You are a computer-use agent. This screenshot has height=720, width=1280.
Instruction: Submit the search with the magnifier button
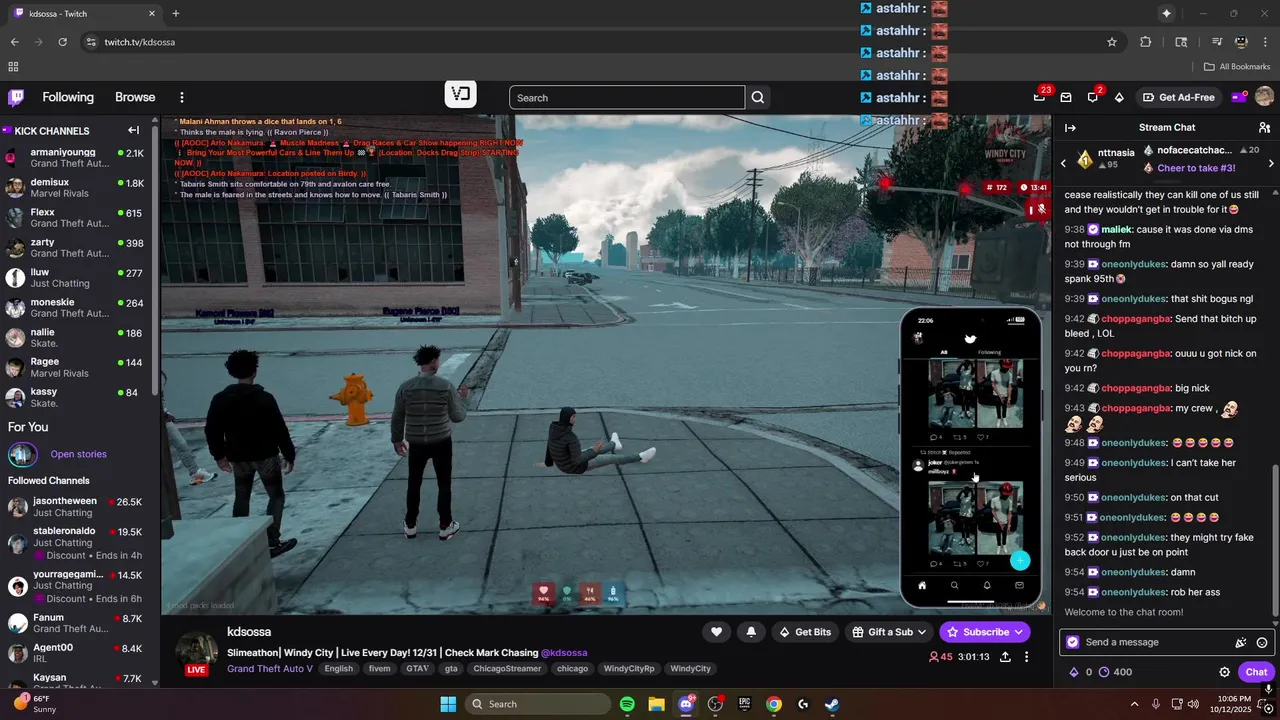[758, 97]
